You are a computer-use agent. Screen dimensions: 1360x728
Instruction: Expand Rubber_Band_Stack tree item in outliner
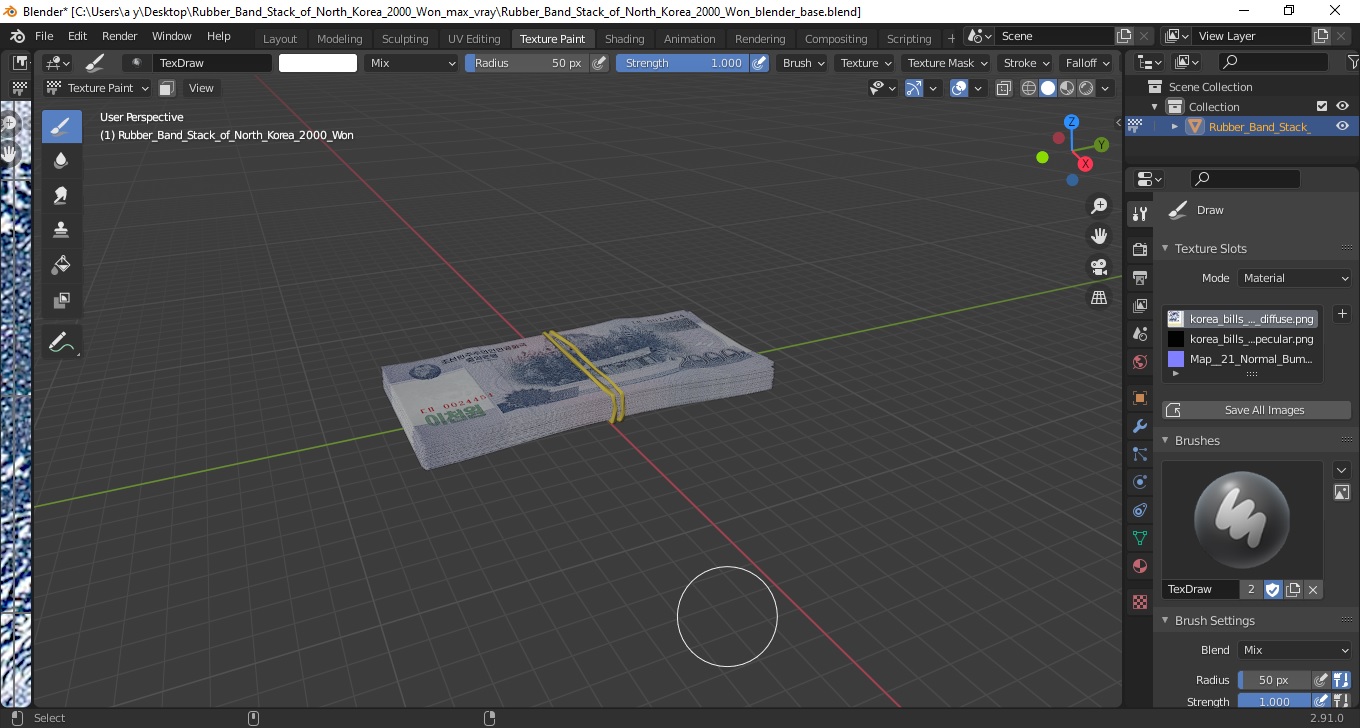(1175, 126)
